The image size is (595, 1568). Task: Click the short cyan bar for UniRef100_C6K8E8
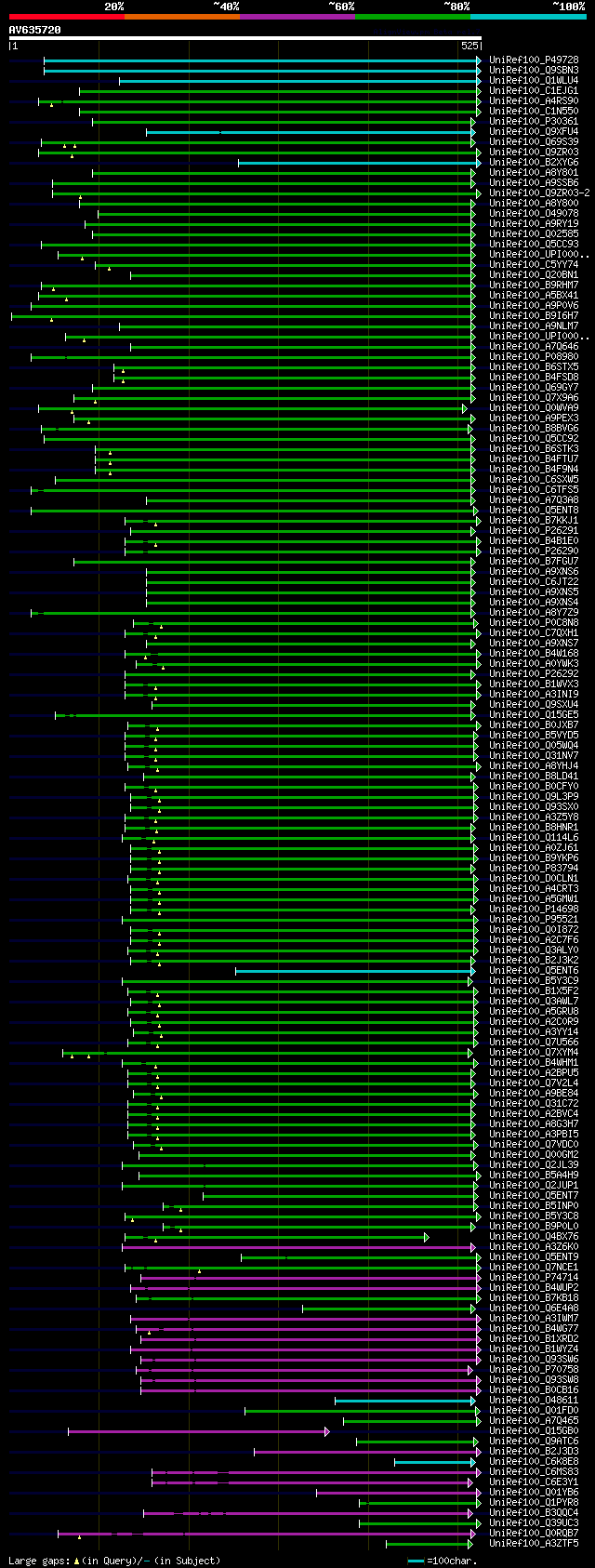point(434,1462)
